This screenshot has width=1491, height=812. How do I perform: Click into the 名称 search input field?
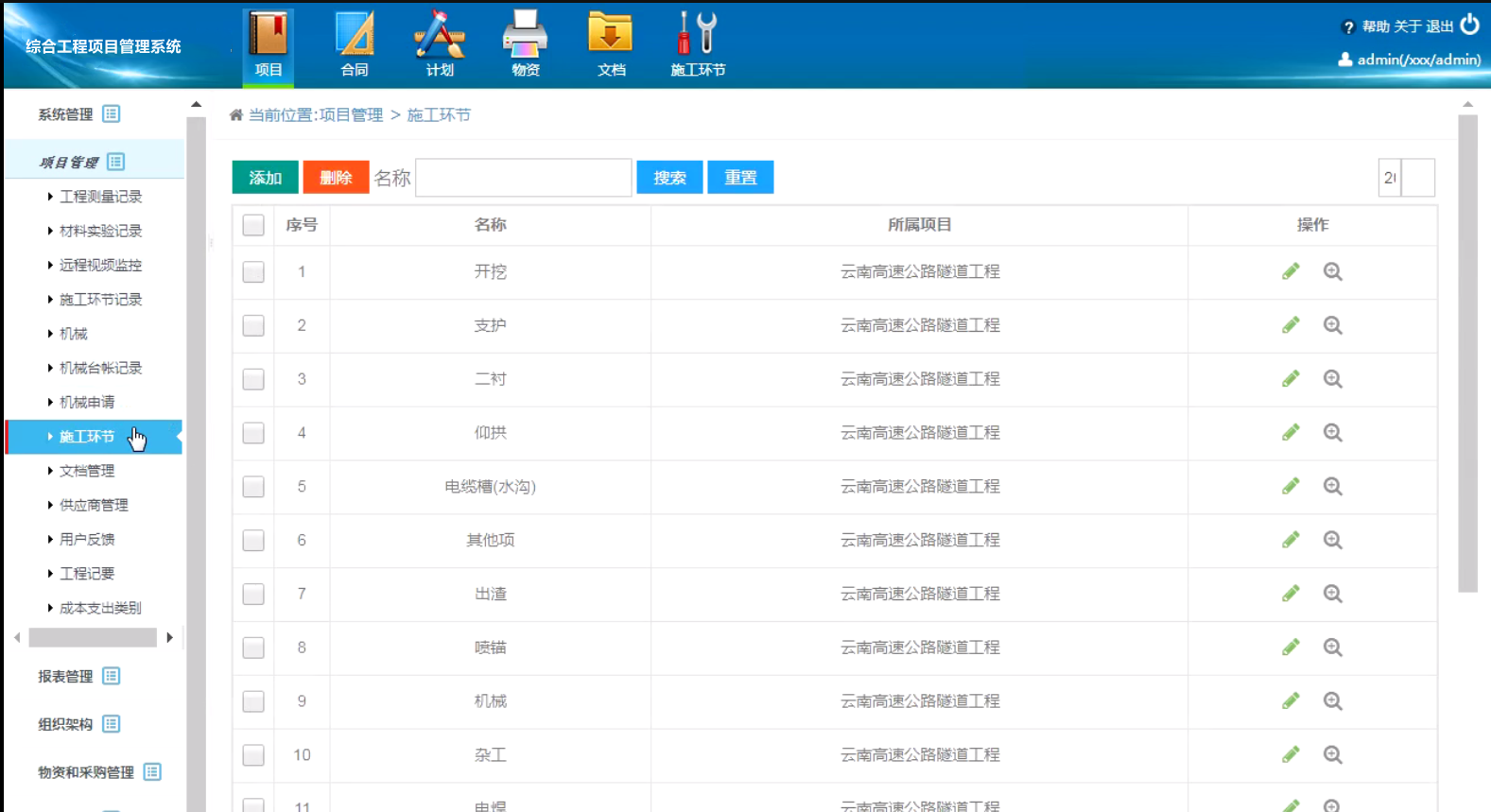[x=523, y=178]
